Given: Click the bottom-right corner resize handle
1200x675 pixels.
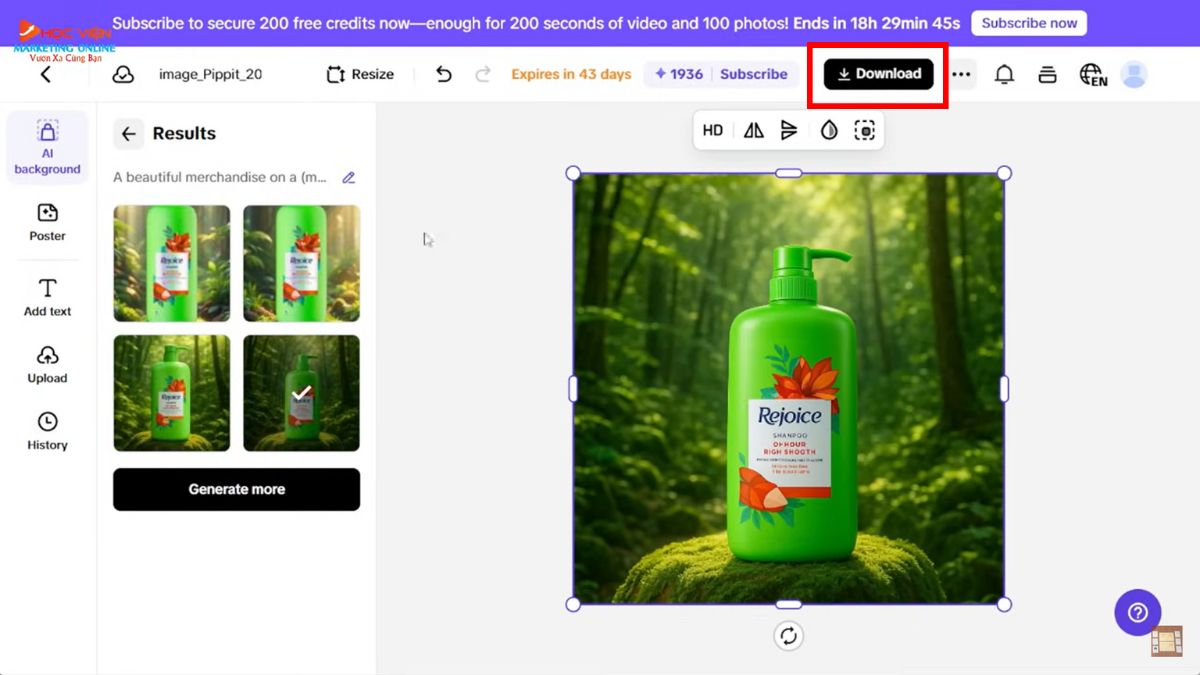Looking at the screenshot, I should tap(1004, 604).
